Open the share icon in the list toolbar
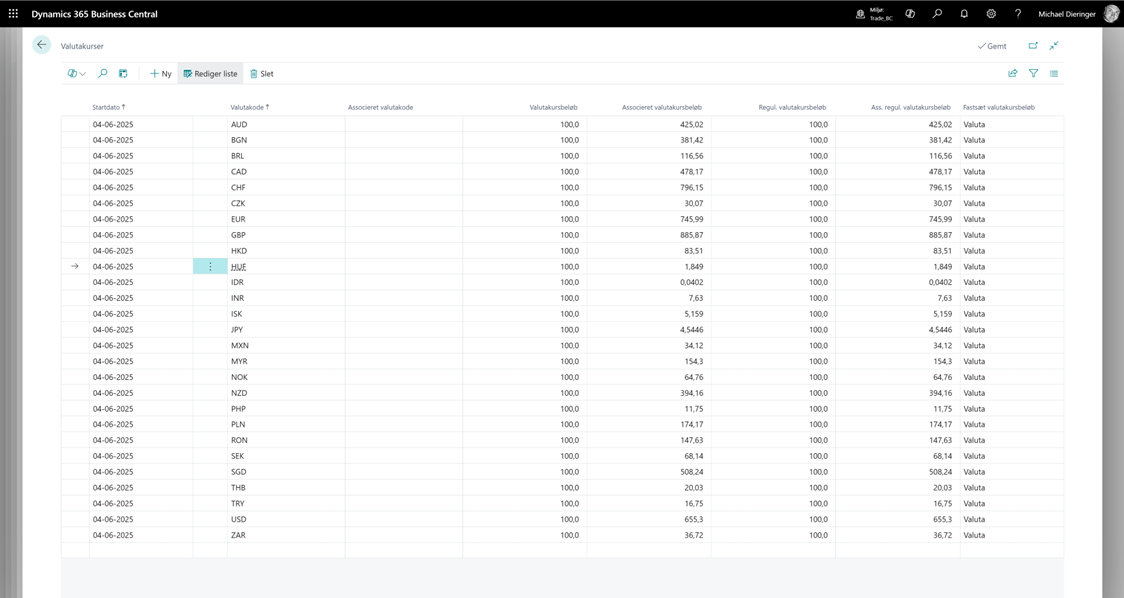1124x598 pixels. pyautogui.click(x=1012, y=74)
